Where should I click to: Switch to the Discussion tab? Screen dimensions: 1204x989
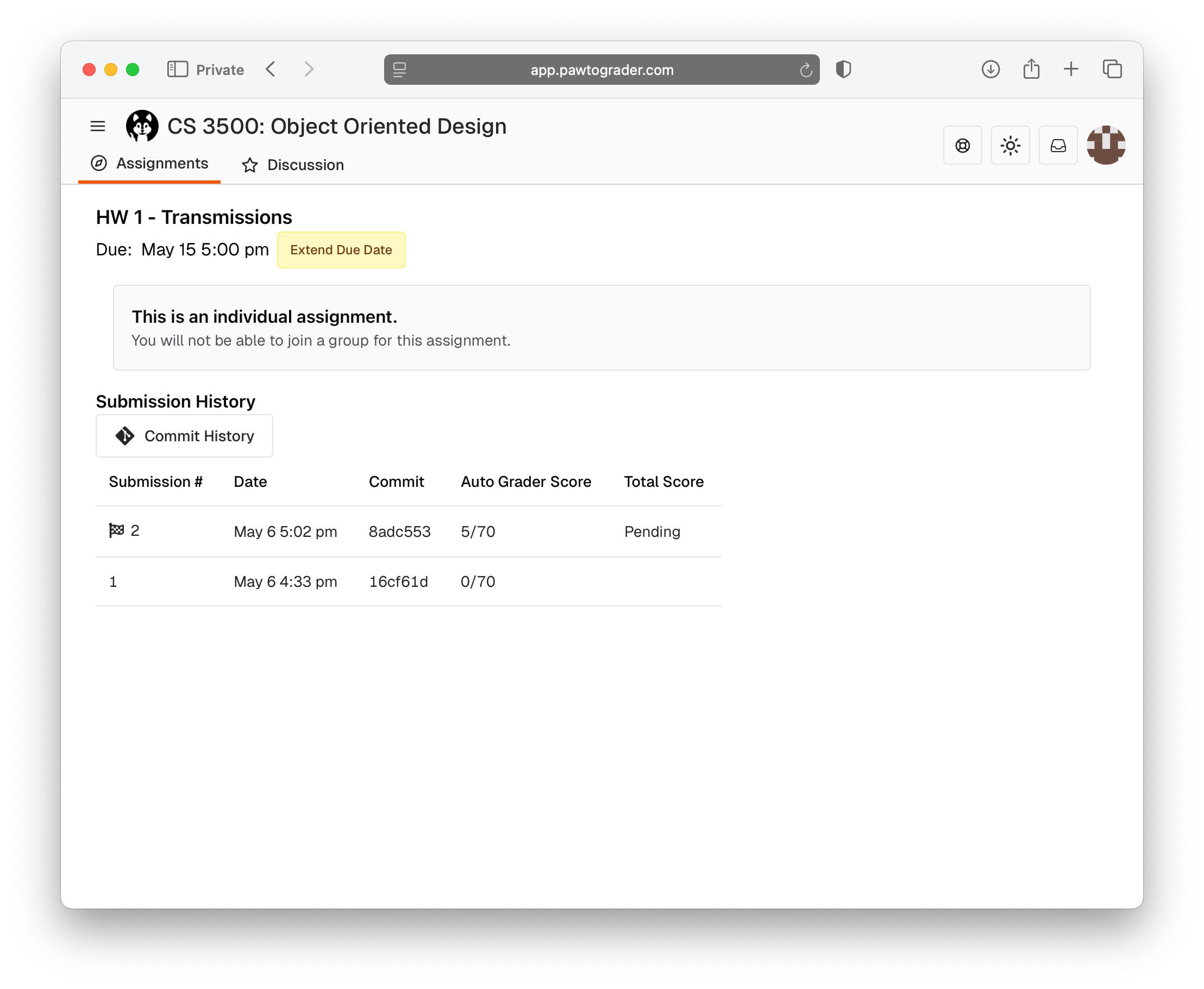[293, 165]
